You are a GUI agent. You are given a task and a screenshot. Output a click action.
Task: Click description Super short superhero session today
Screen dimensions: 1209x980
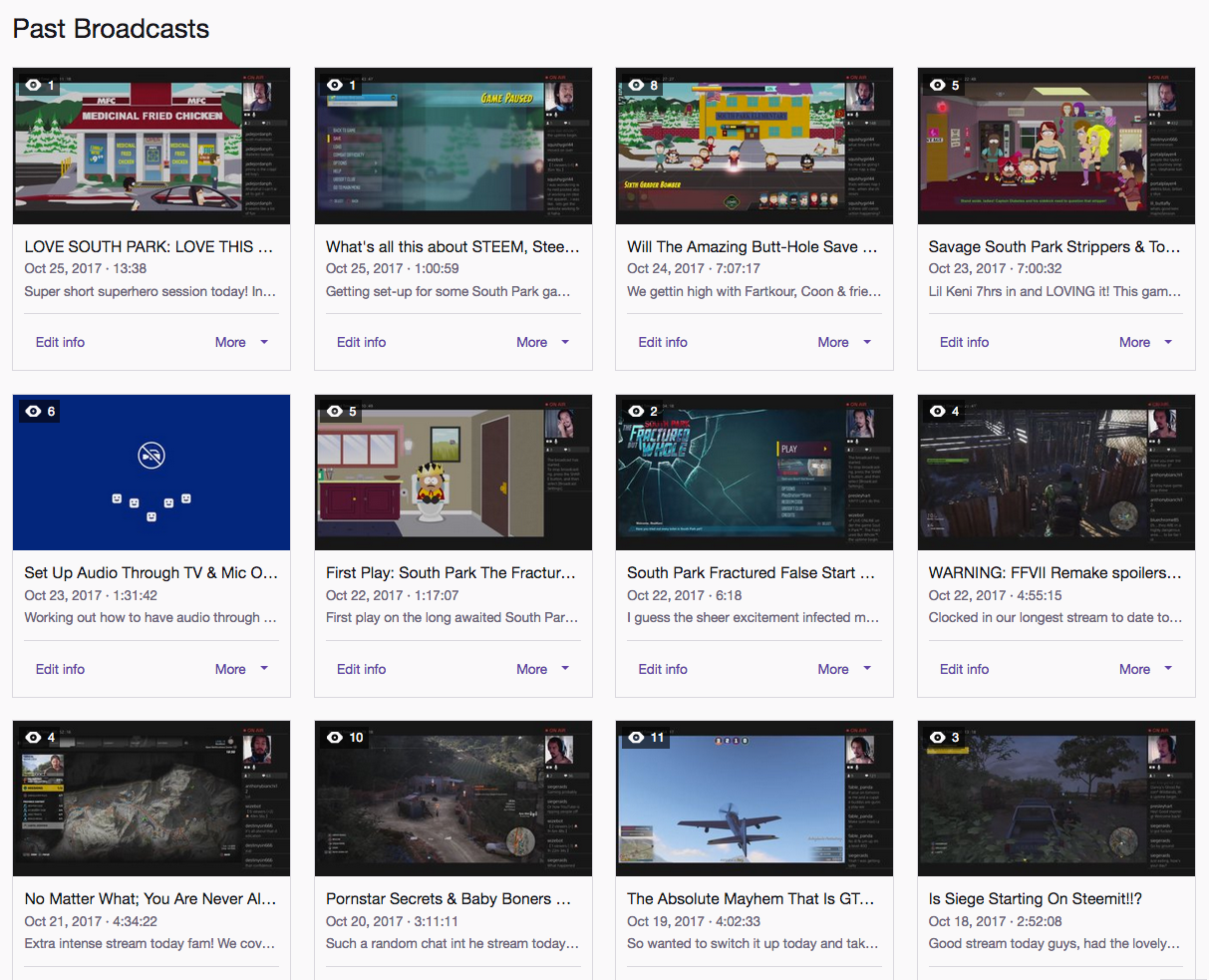[151, 291]
